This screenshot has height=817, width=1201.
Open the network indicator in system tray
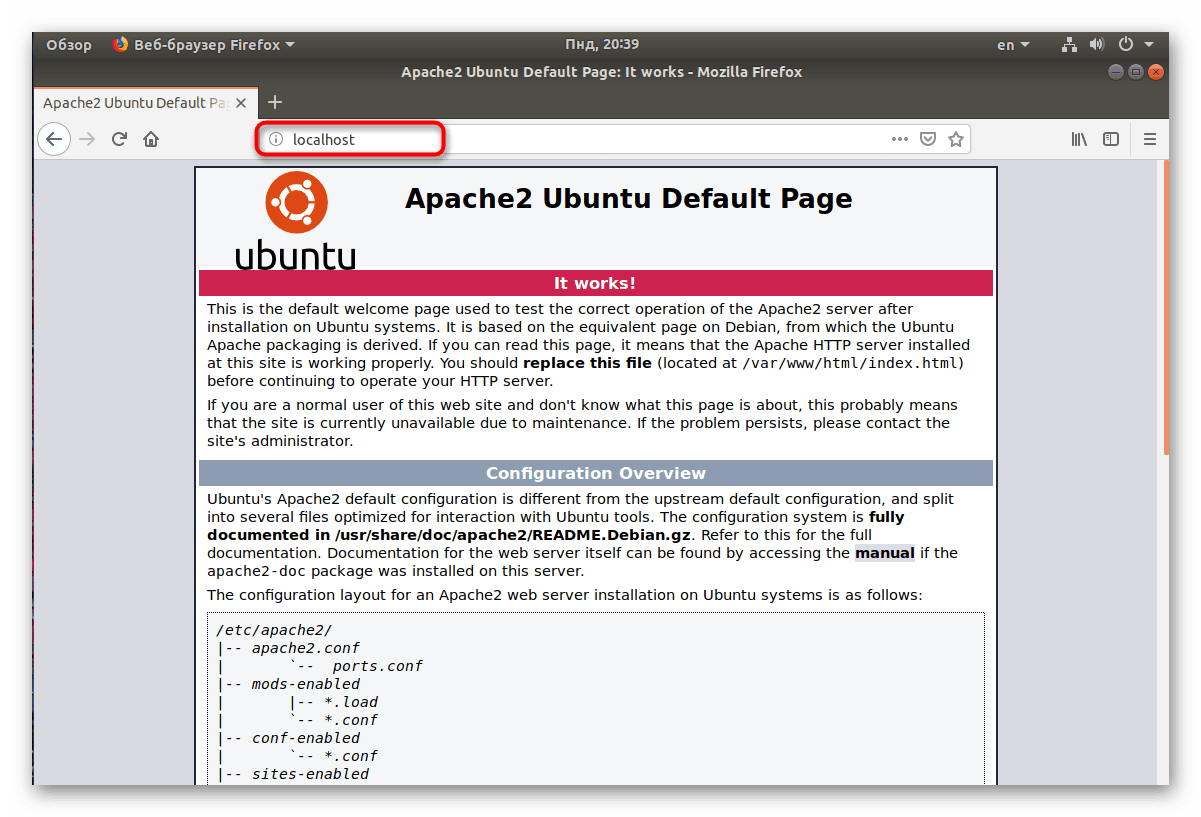coord(1068,44)
